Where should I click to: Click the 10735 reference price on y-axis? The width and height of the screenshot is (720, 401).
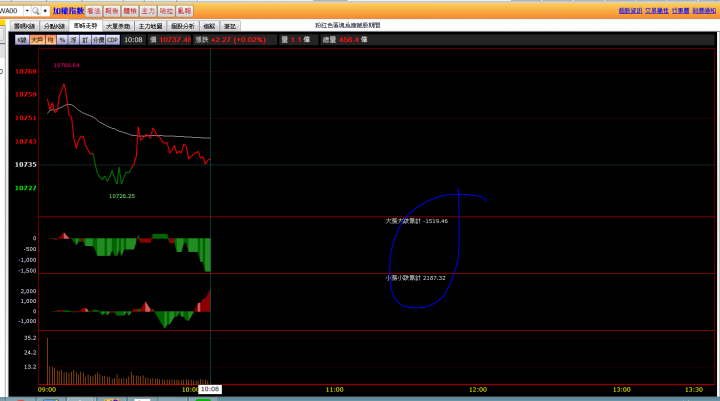pos(26,164)
